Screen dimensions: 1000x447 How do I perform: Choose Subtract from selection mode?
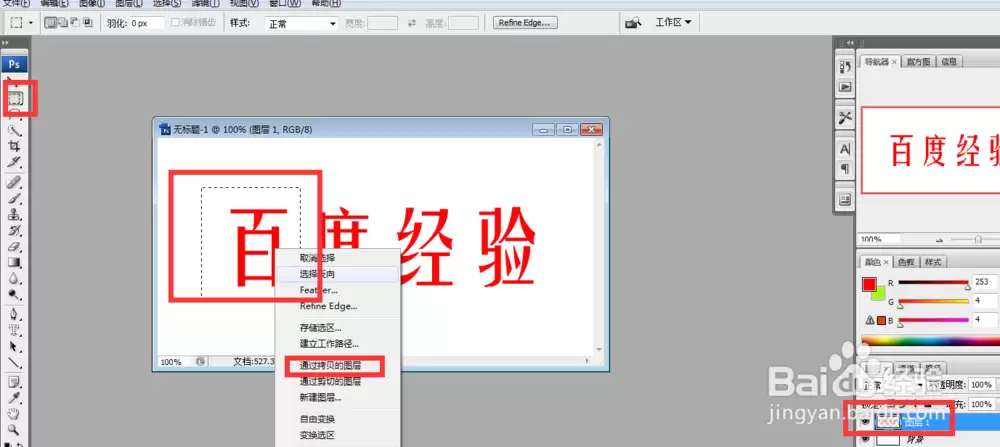75,23
